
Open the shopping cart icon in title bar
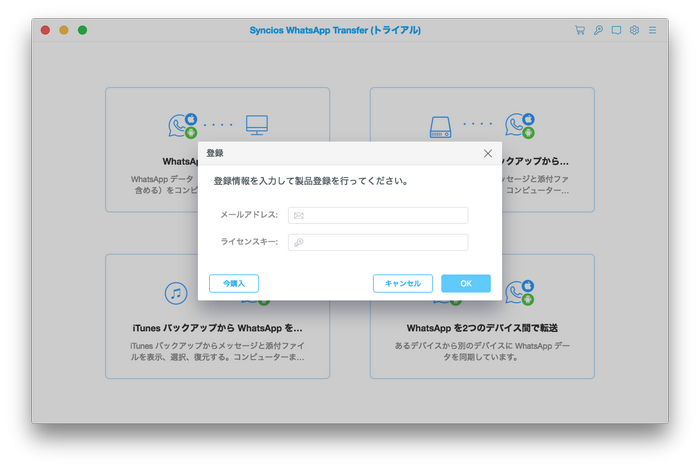click(579, 30)
